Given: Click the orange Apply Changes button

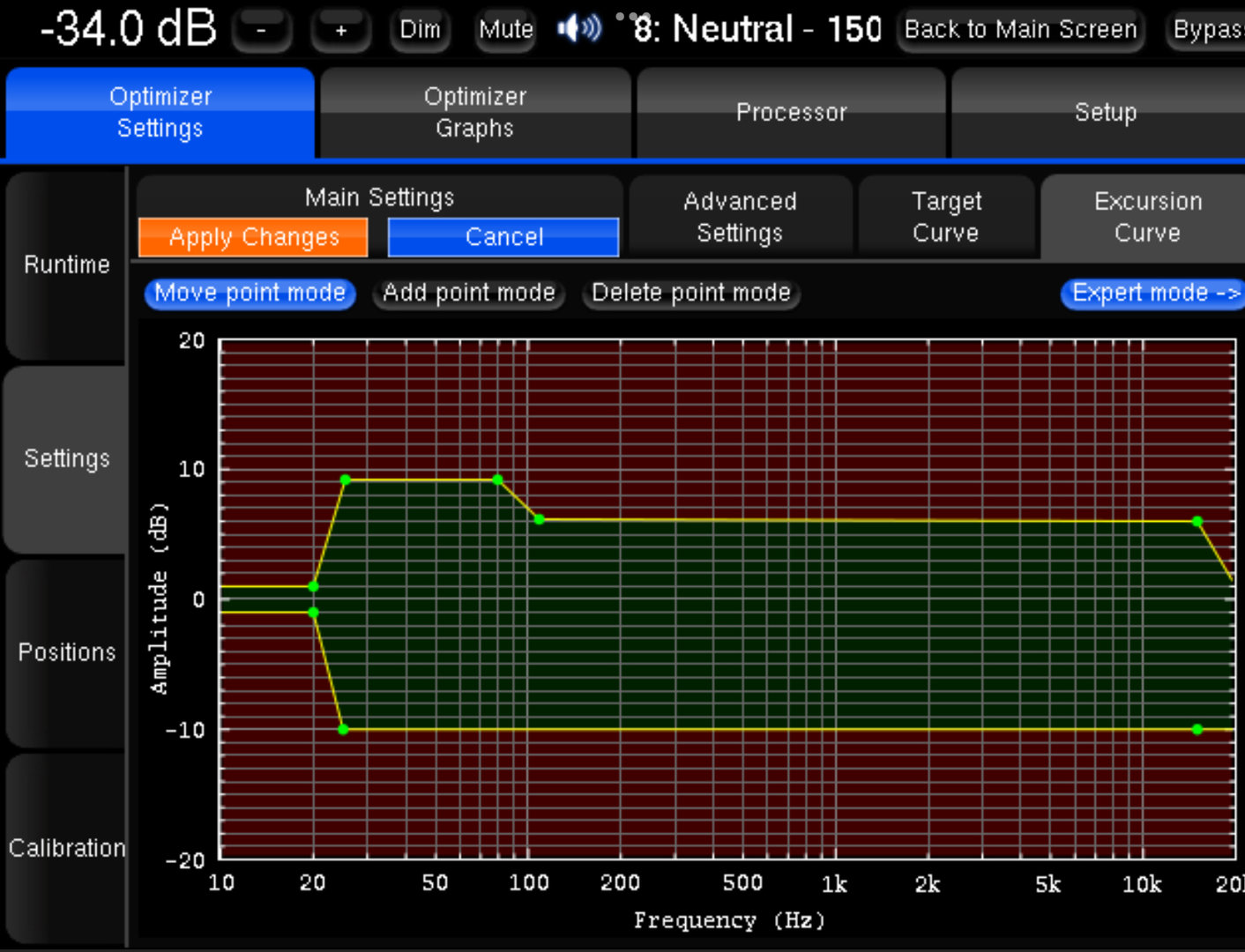Looking at the screenshot, I should (x=253, y=237).
